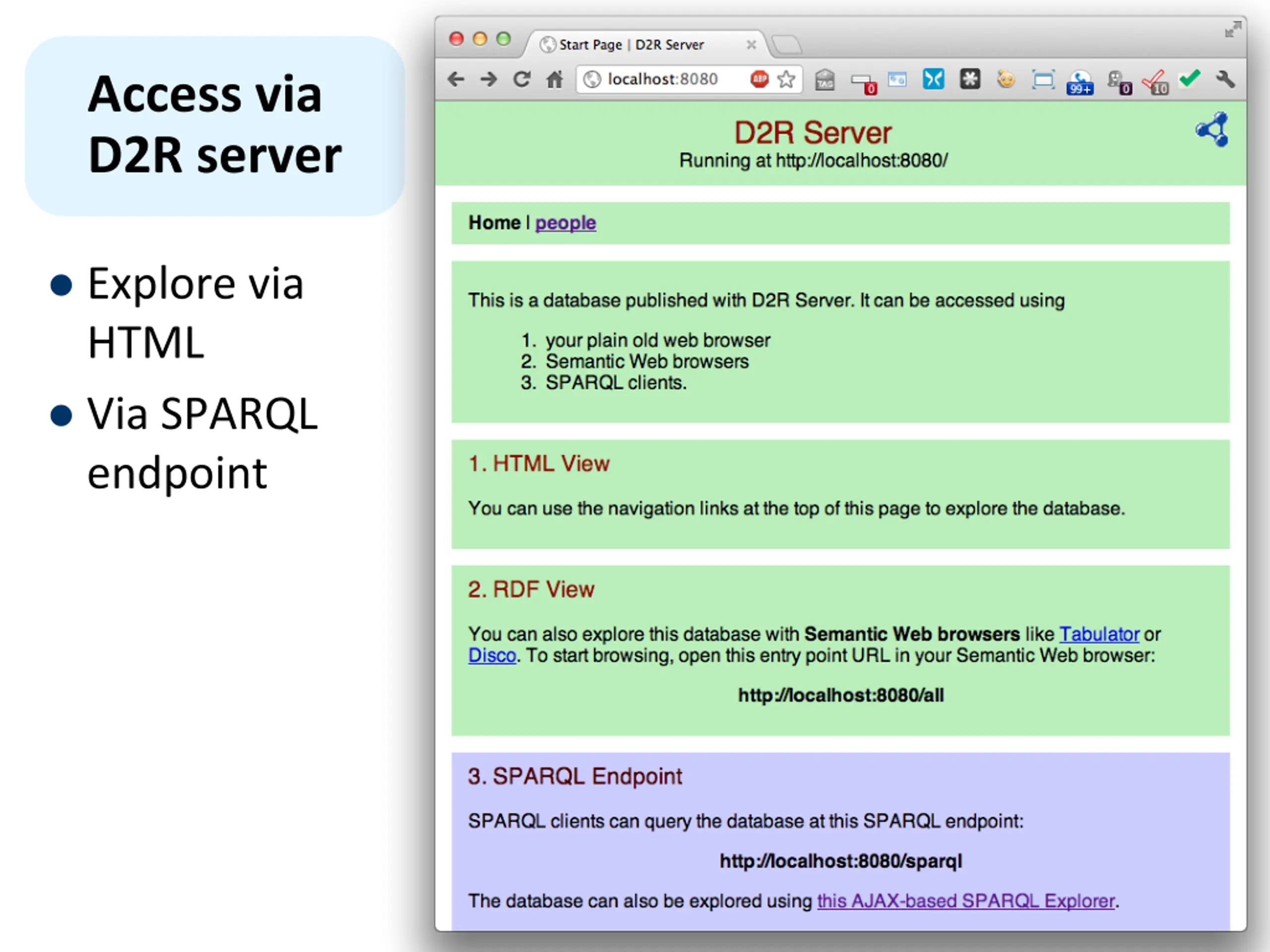The height and width of the screenshot is (952, 1270).
Task: Click the green checkmark extension icon
Action: [1190, 78]
